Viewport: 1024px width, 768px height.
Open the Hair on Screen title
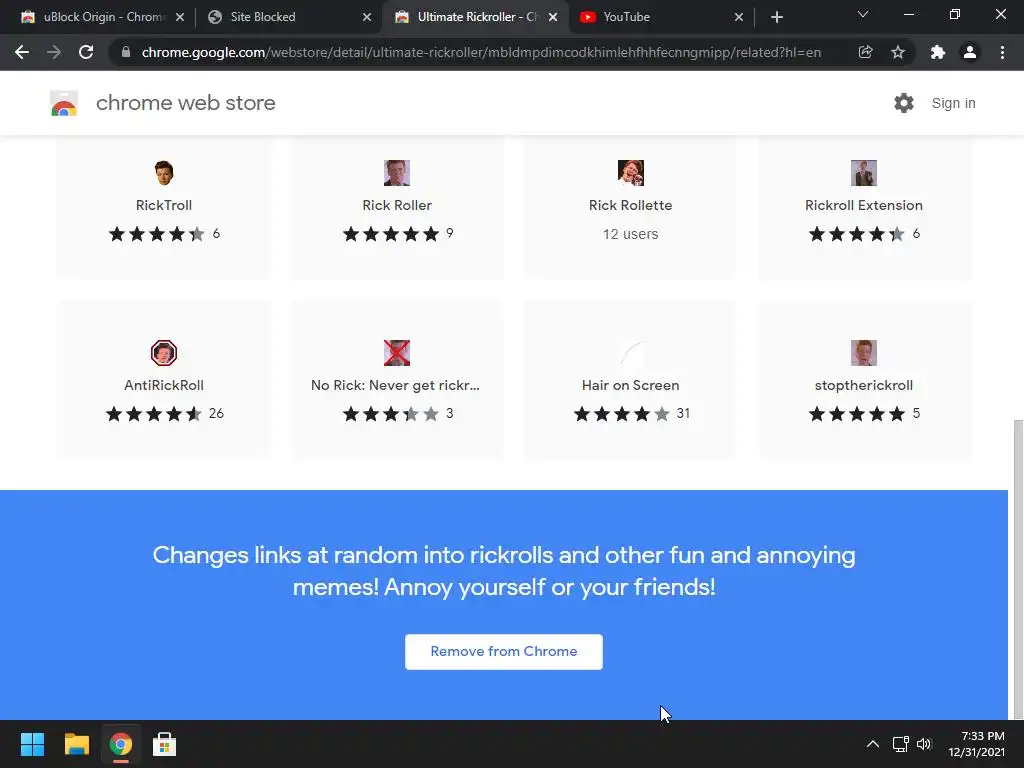pyautogui.click(x=631, y=385)
